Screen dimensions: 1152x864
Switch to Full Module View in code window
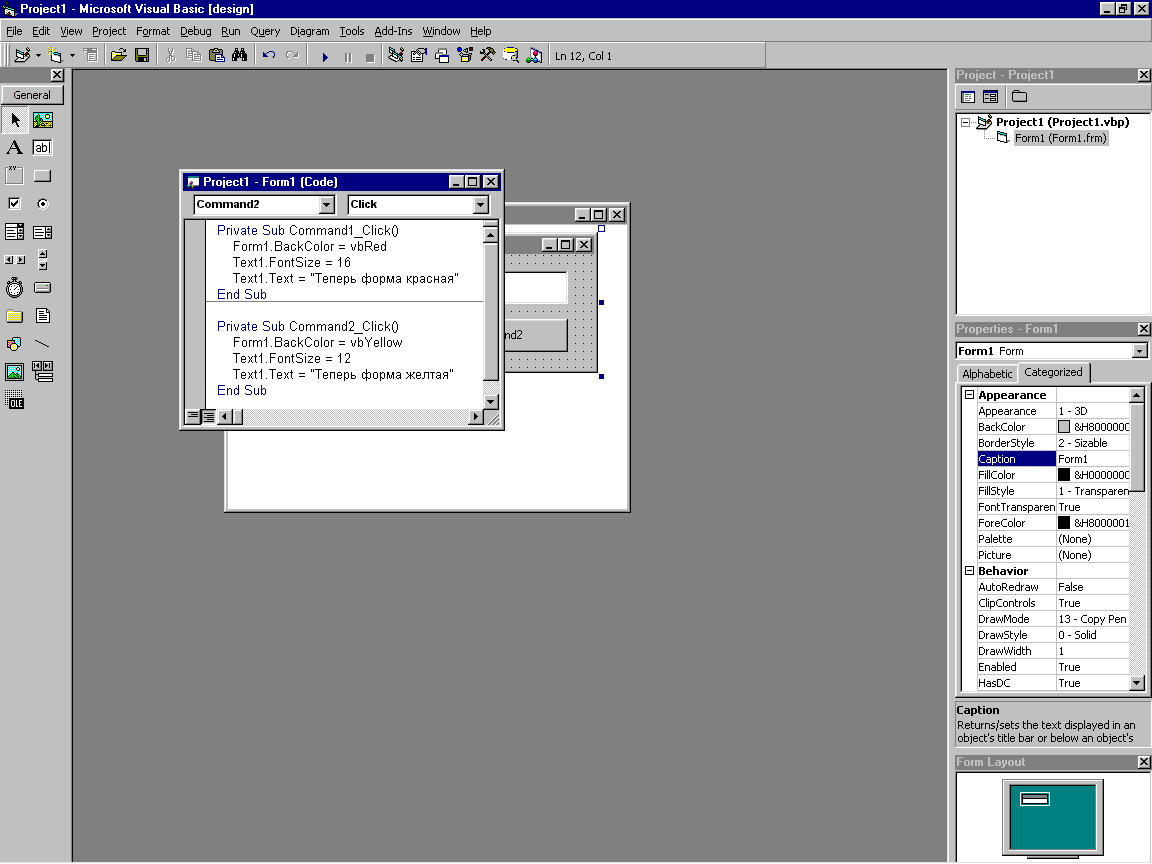point(209,417)
